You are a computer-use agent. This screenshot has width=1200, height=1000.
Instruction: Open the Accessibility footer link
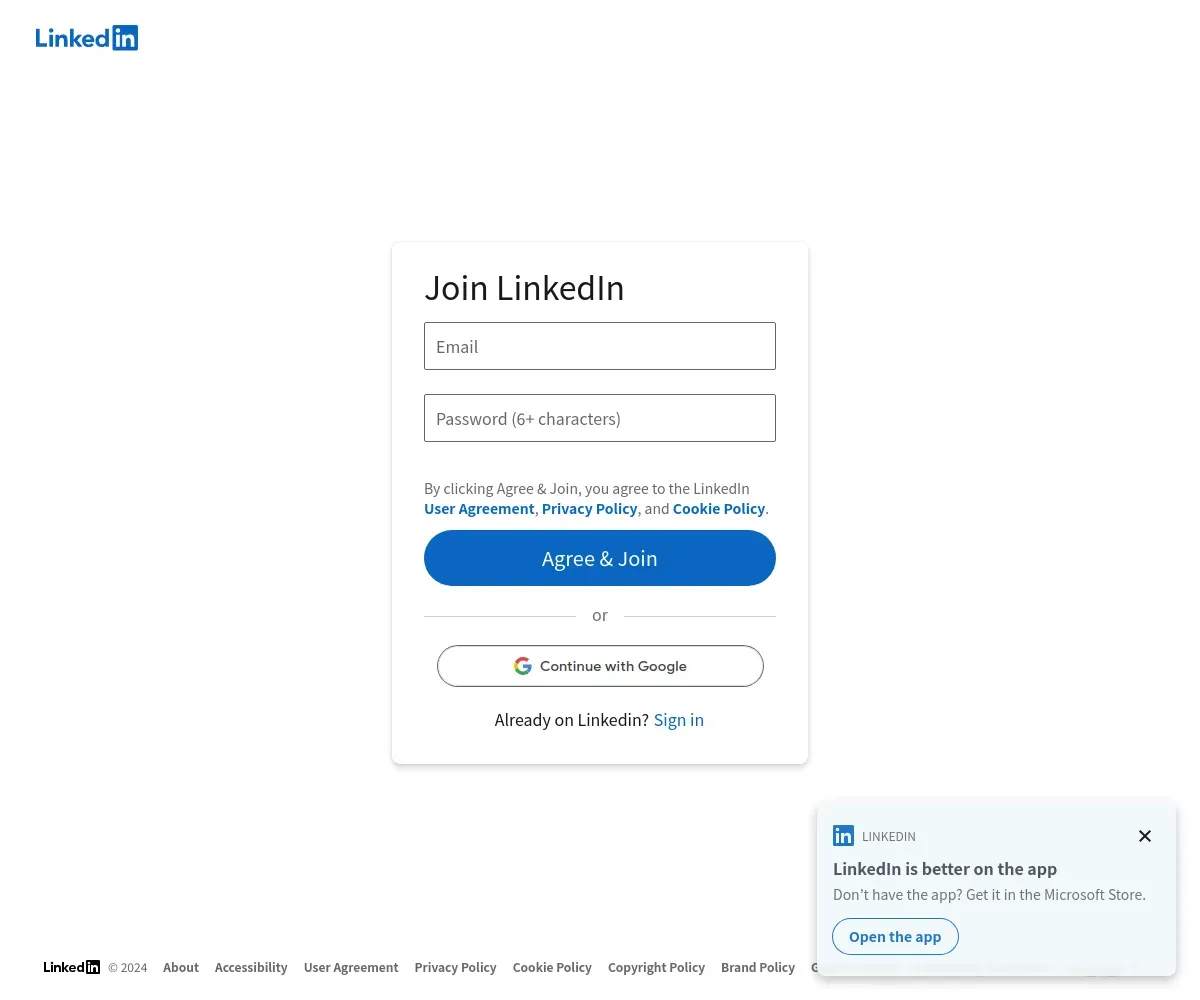point(251,967)
